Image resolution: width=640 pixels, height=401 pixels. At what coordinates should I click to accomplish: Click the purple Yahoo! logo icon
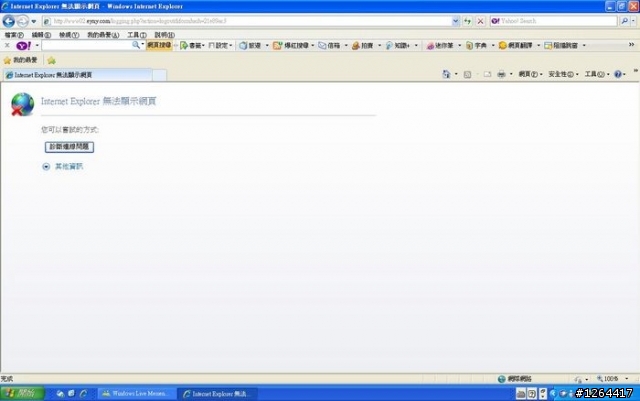[x=23, y=46]
